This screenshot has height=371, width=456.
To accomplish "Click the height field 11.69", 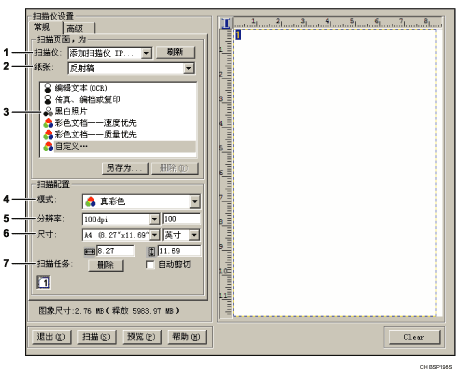I will (x=179, y=251).
